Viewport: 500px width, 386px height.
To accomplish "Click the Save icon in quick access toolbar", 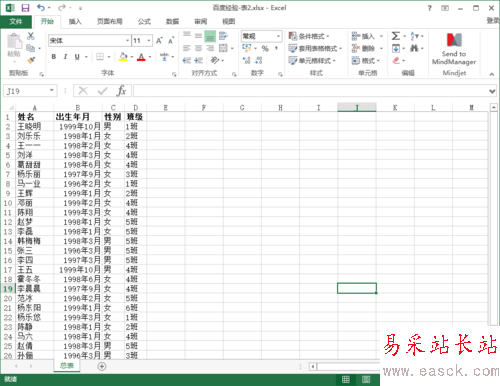I will click(25, 8).
